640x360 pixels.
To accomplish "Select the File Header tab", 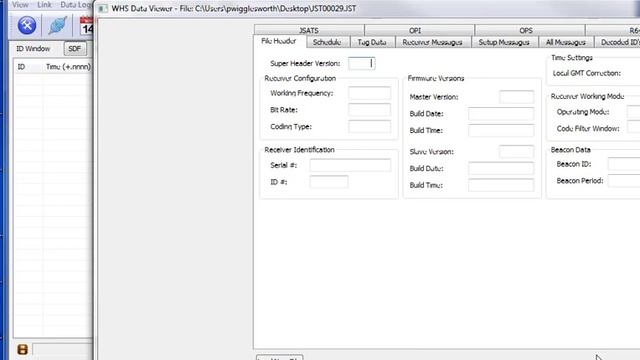I will [x=280, y=41].
